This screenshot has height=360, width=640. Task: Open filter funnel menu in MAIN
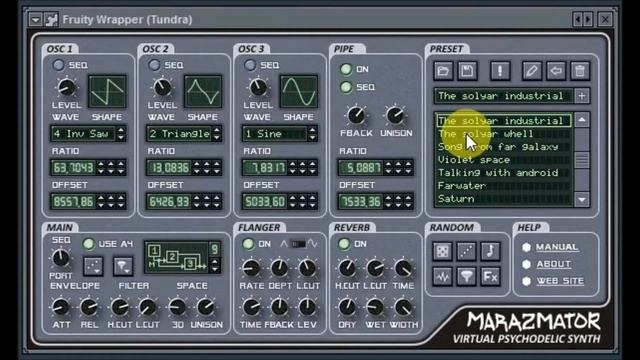pyautogui.click(x=122, y=266)
